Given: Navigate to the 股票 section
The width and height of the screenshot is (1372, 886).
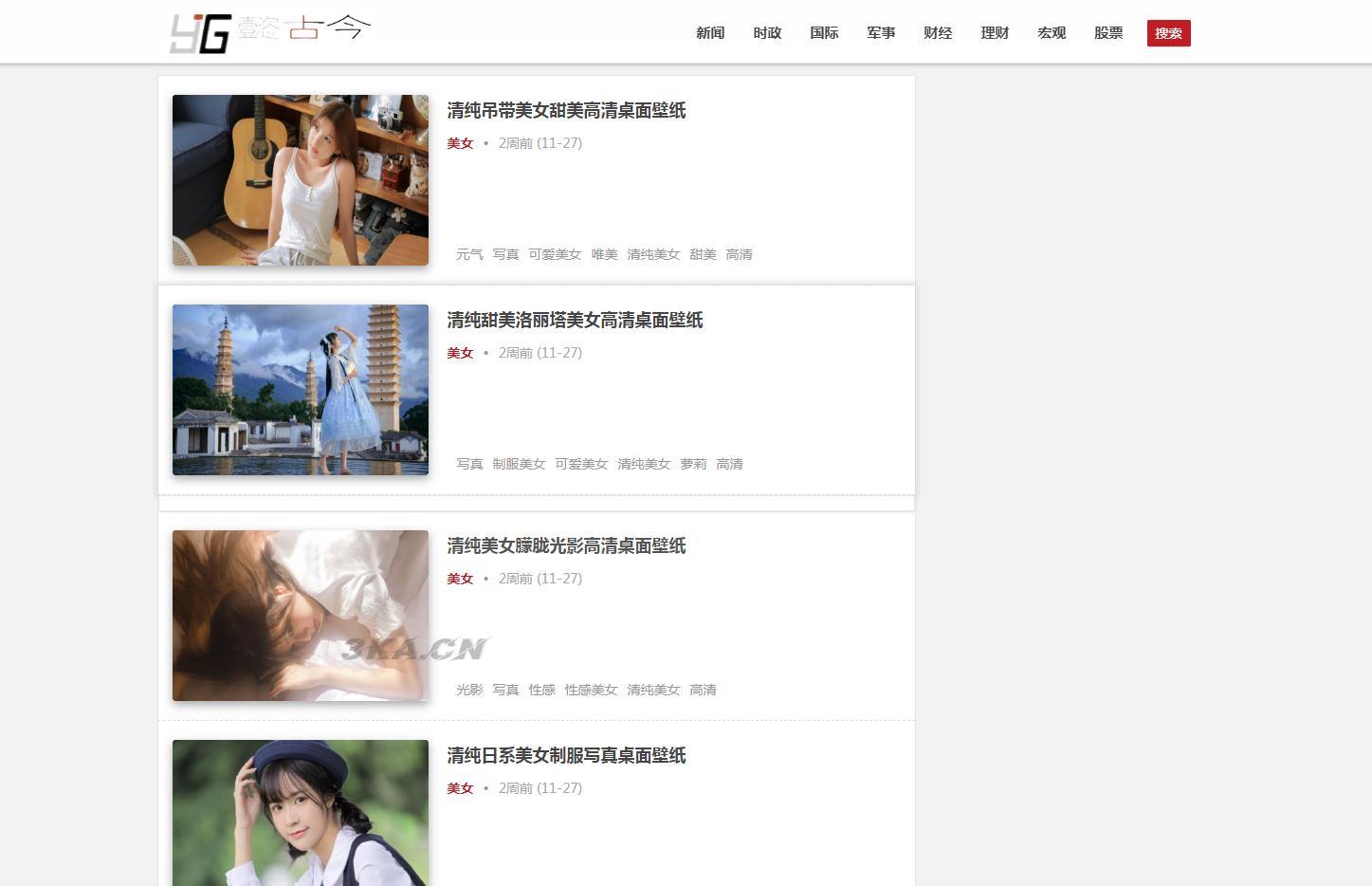Looking at the screenshot, I should click(x=1107, y=32).
